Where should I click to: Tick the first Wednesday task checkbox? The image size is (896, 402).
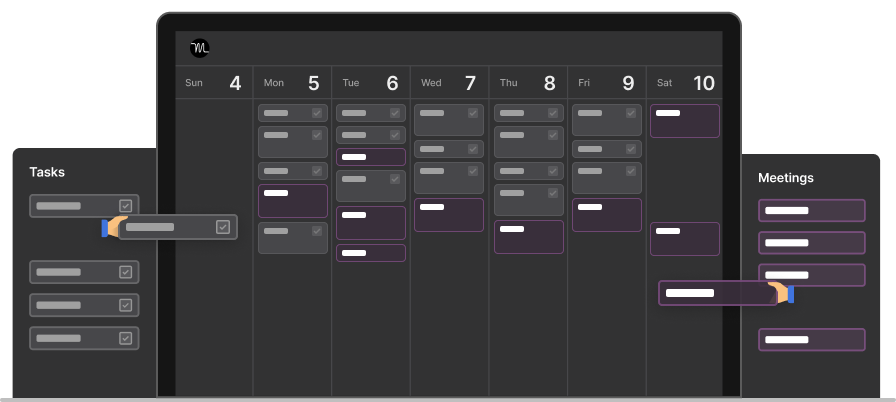point(473,113)
